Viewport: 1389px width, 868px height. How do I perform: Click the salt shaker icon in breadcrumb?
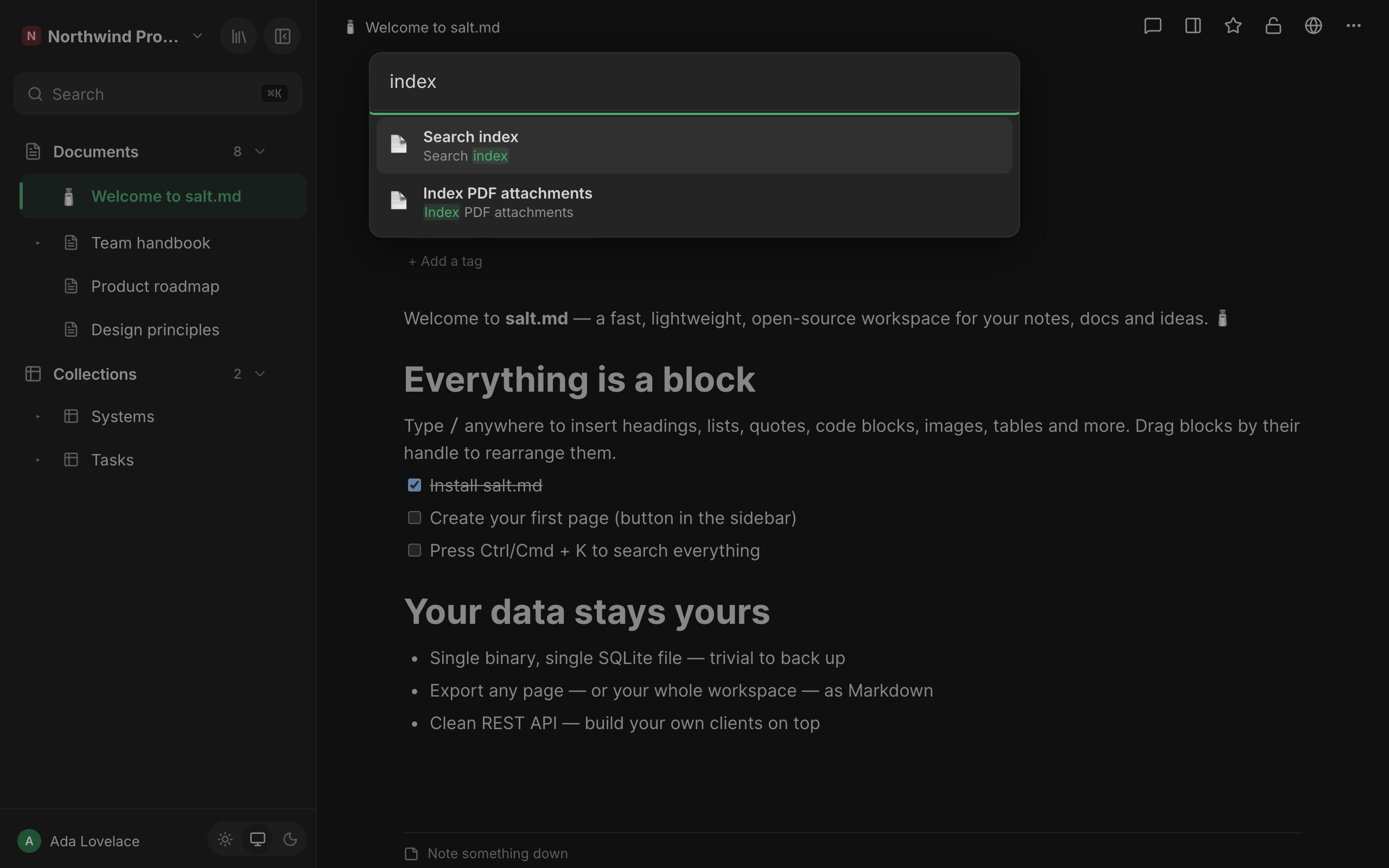pyautogui.click(x=350, y=28)
